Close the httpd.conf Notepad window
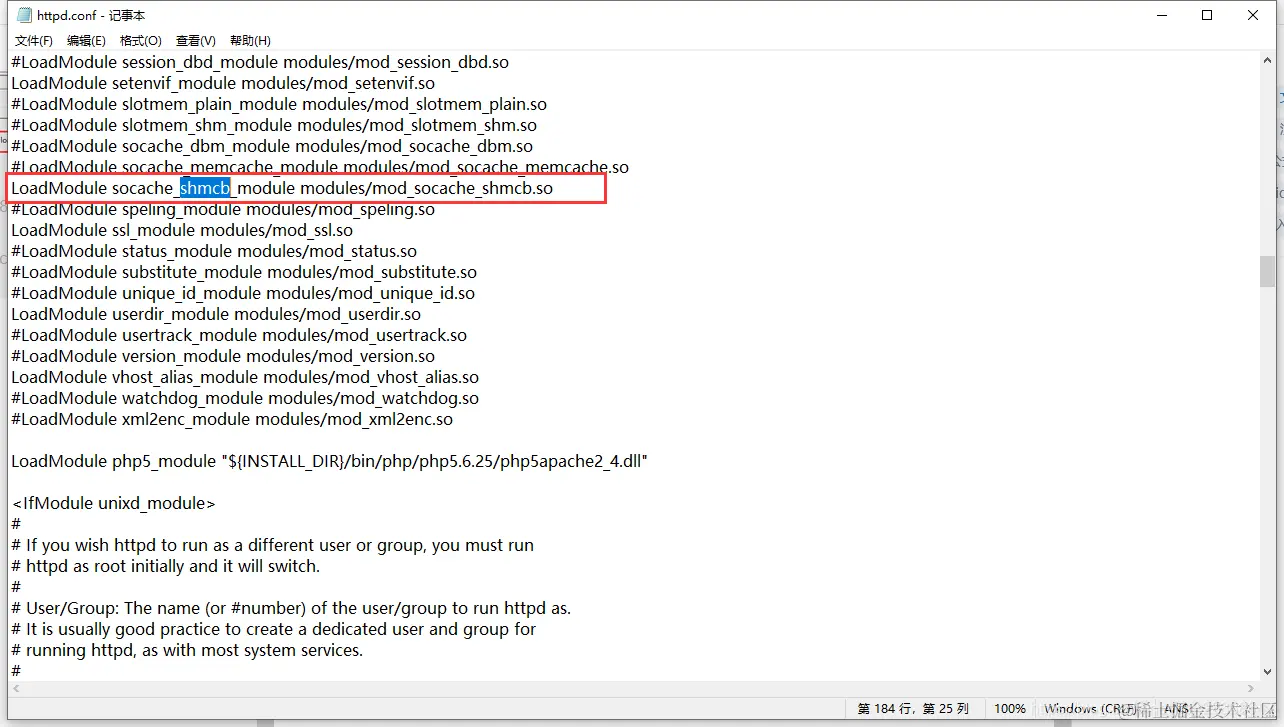Screen dimensions: 1284x727 point(1253,15)
